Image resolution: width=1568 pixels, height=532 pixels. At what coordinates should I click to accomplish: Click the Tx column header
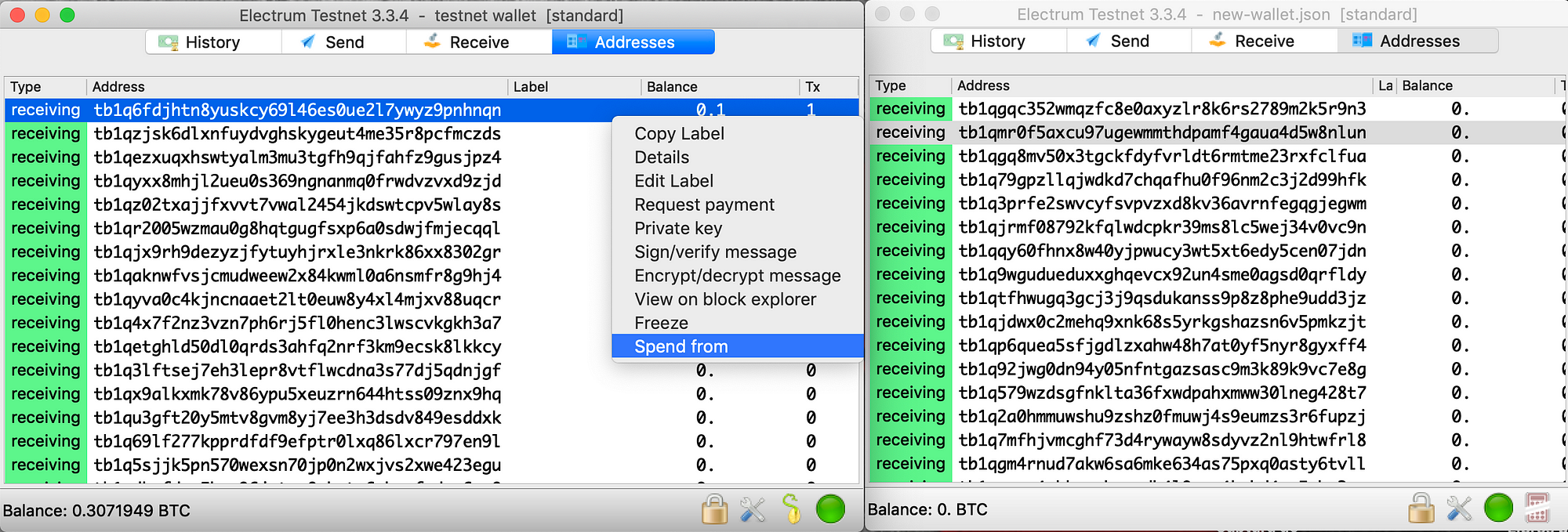[x=829, y=87]
